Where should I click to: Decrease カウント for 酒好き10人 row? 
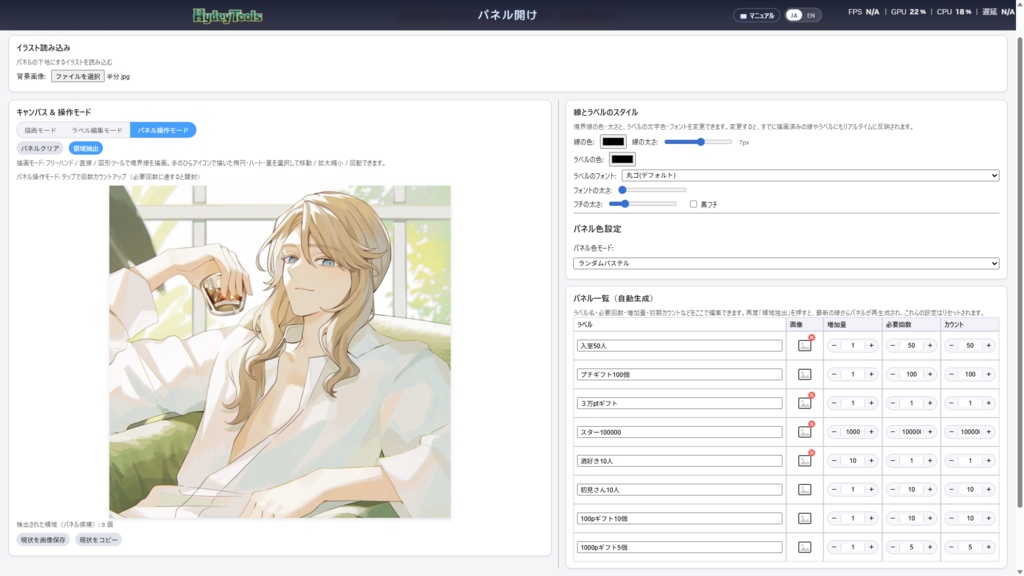pos(952,460)
